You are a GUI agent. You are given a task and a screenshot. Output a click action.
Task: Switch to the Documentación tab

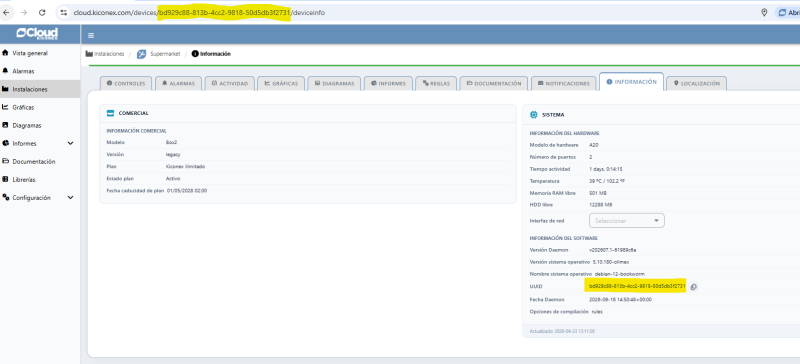click(x=493, y=83)
